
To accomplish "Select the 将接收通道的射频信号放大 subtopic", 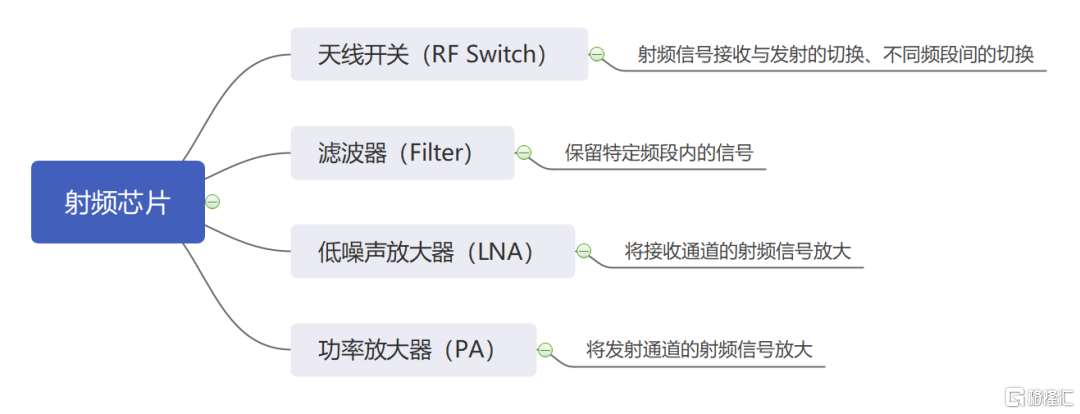I will [x=737, y=251].
